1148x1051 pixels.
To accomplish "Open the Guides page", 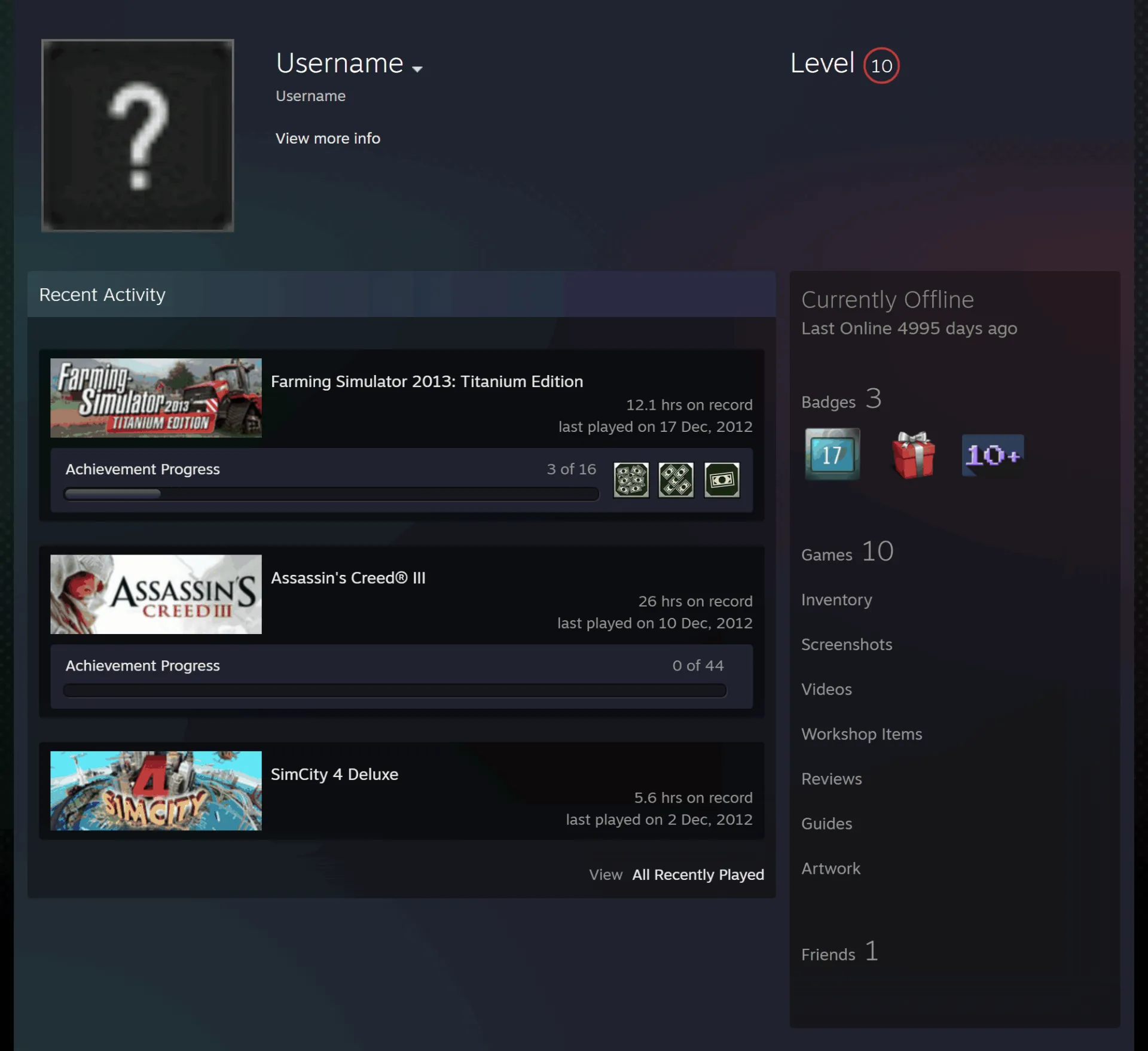I will [x=826, y=824].
